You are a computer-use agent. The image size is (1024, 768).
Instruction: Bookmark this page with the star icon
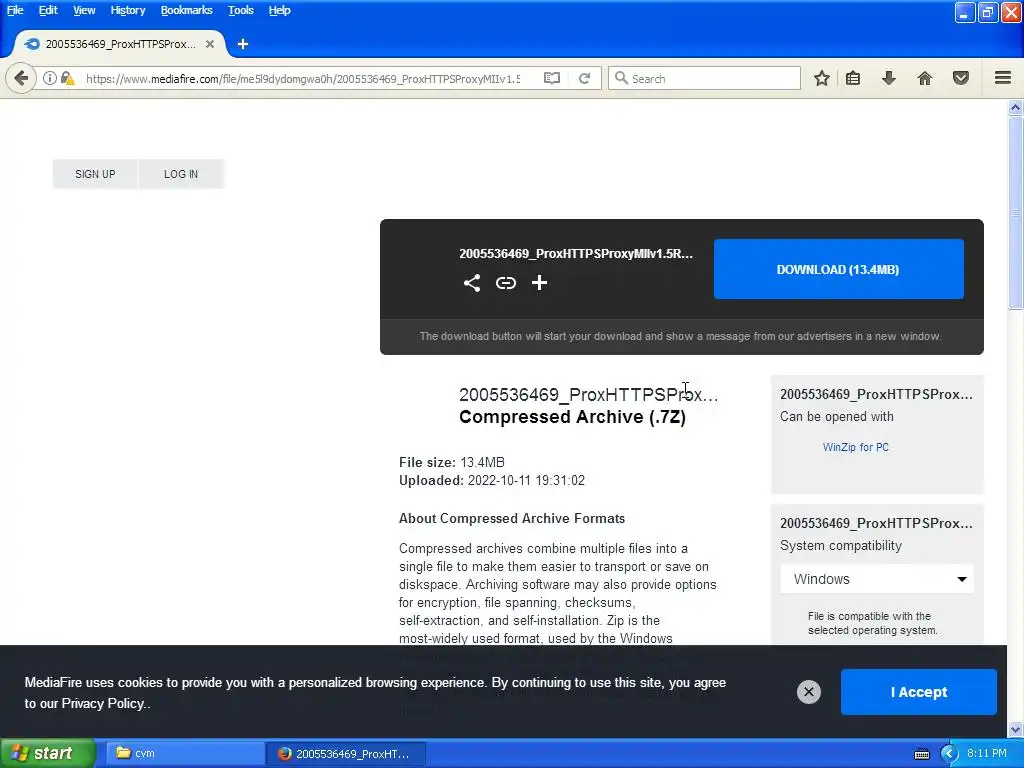tap(822, 78)
